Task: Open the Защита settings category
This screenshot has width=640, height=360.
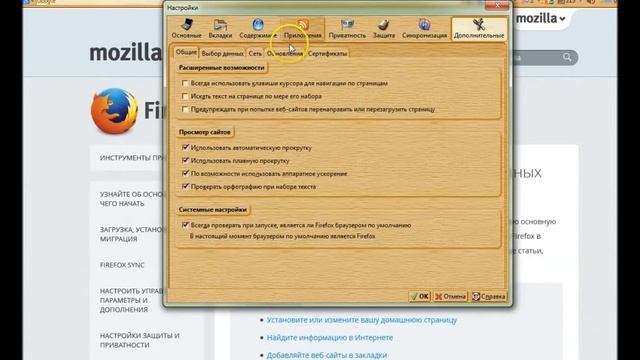Action: coord(384,29)
